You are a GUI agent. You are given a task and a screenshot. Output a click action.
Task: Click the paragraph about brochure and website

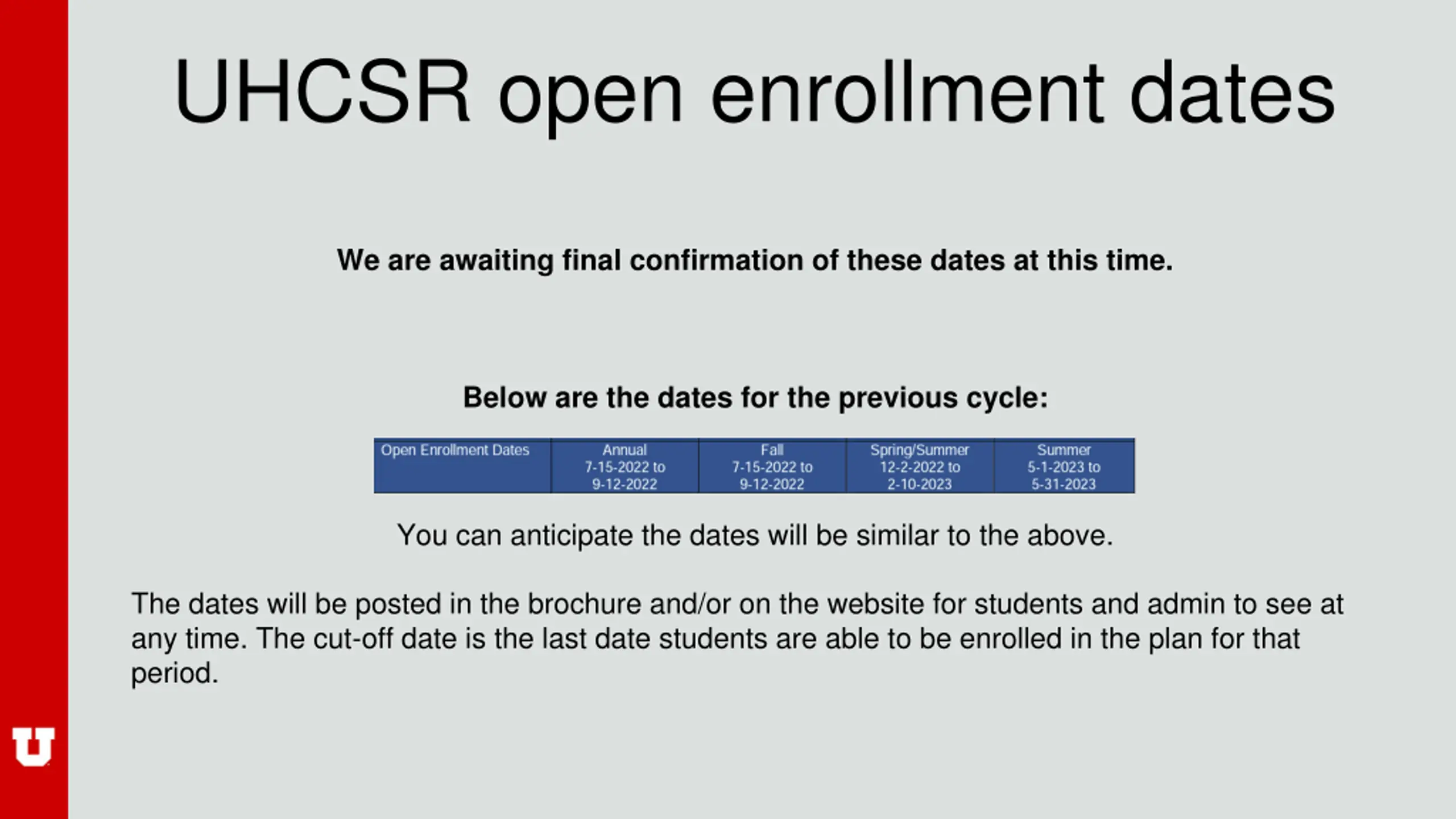pos(737,638)
